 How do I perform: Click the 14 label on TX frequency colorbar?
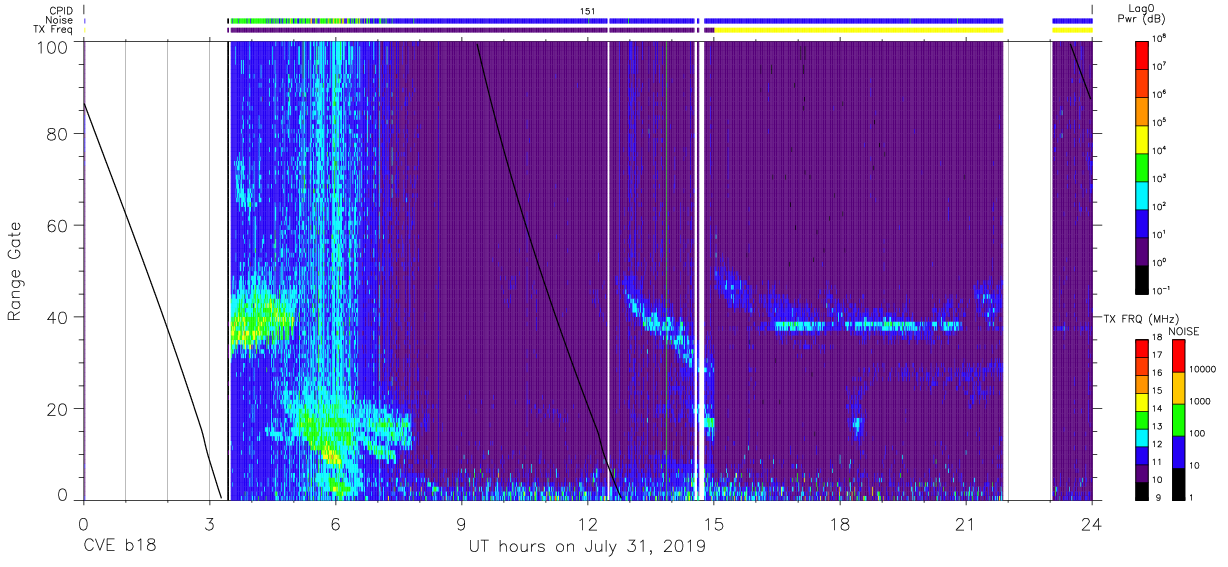coord(1157,410)
